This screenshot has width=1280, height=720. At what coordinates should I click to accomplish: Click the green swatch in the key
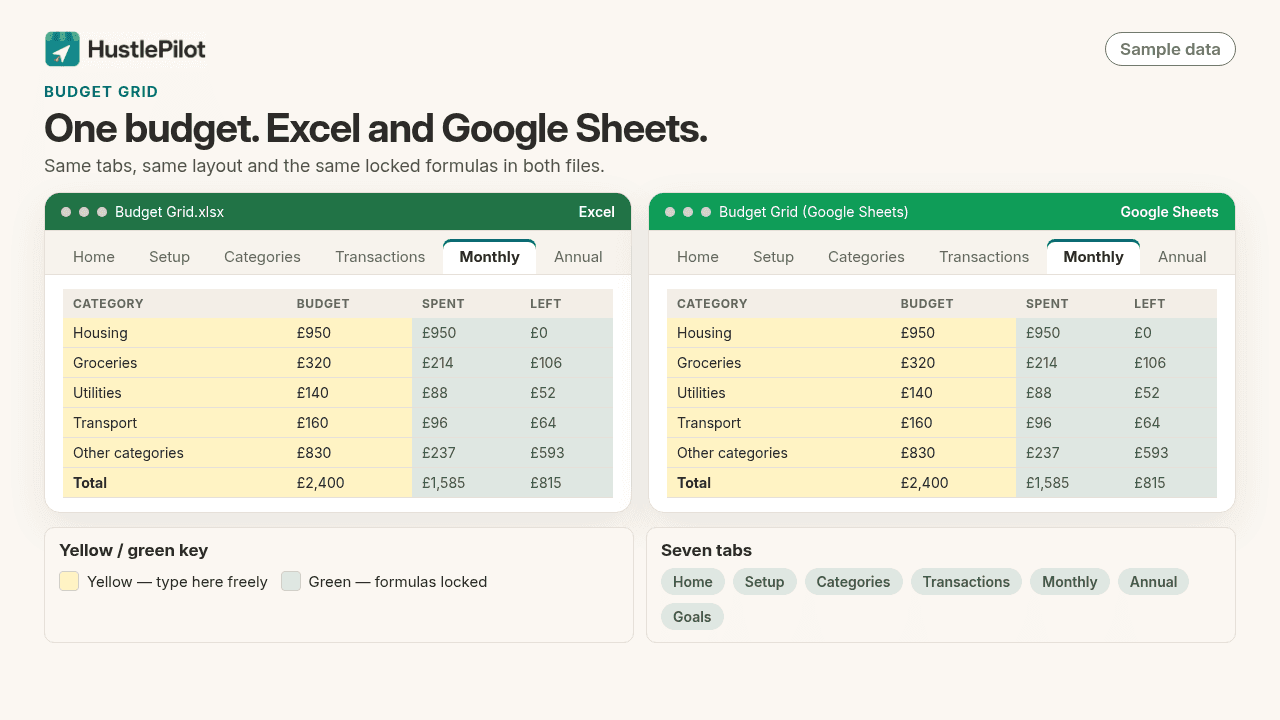coord(291,581)
